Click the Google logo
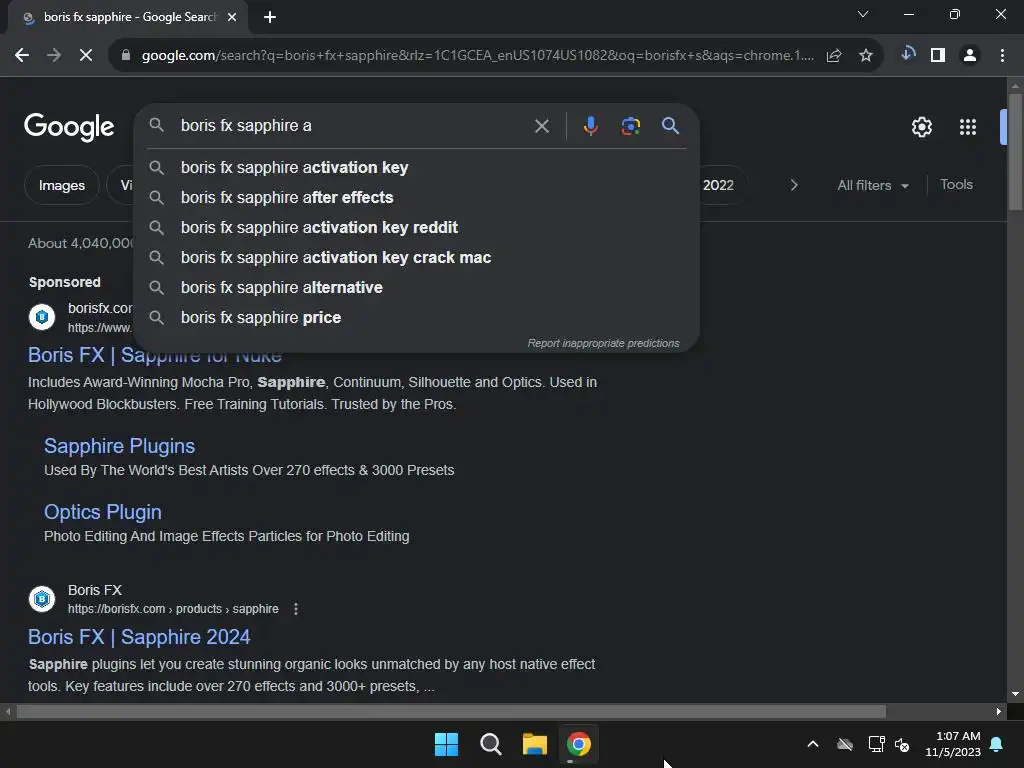The width and height of the screenshot is (1024, 768). [x=69, y=127]
